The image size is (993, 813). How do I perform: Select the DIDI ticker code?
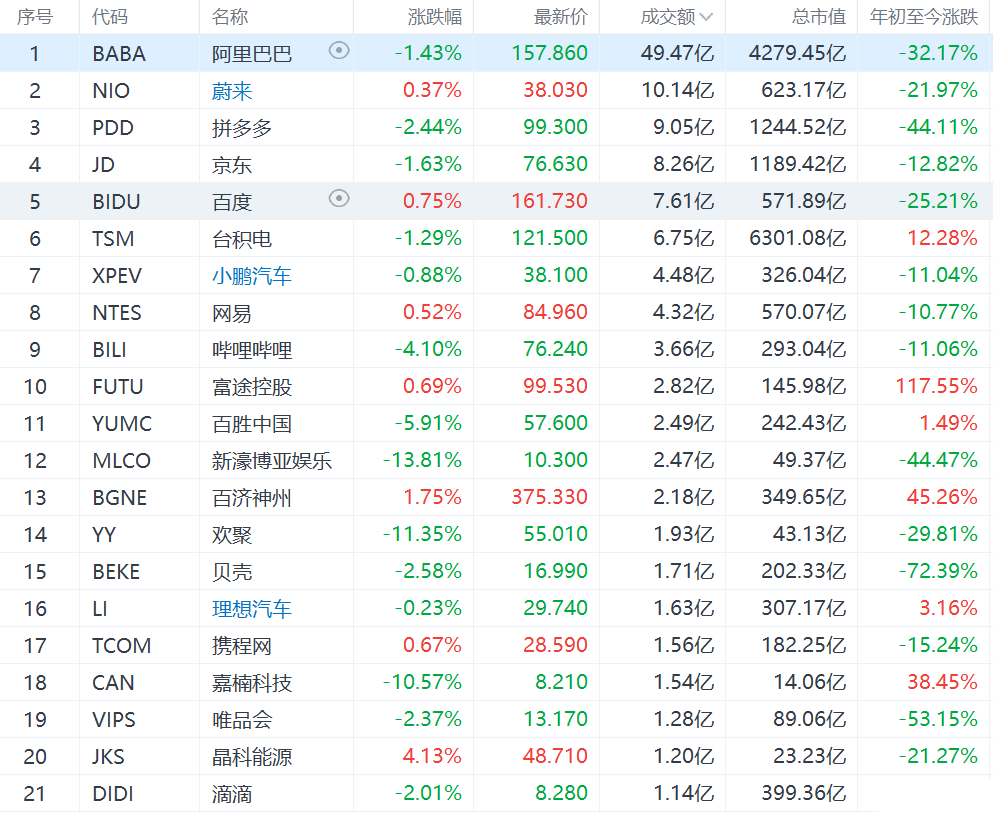pyautogui.click(x=113, y=794)
